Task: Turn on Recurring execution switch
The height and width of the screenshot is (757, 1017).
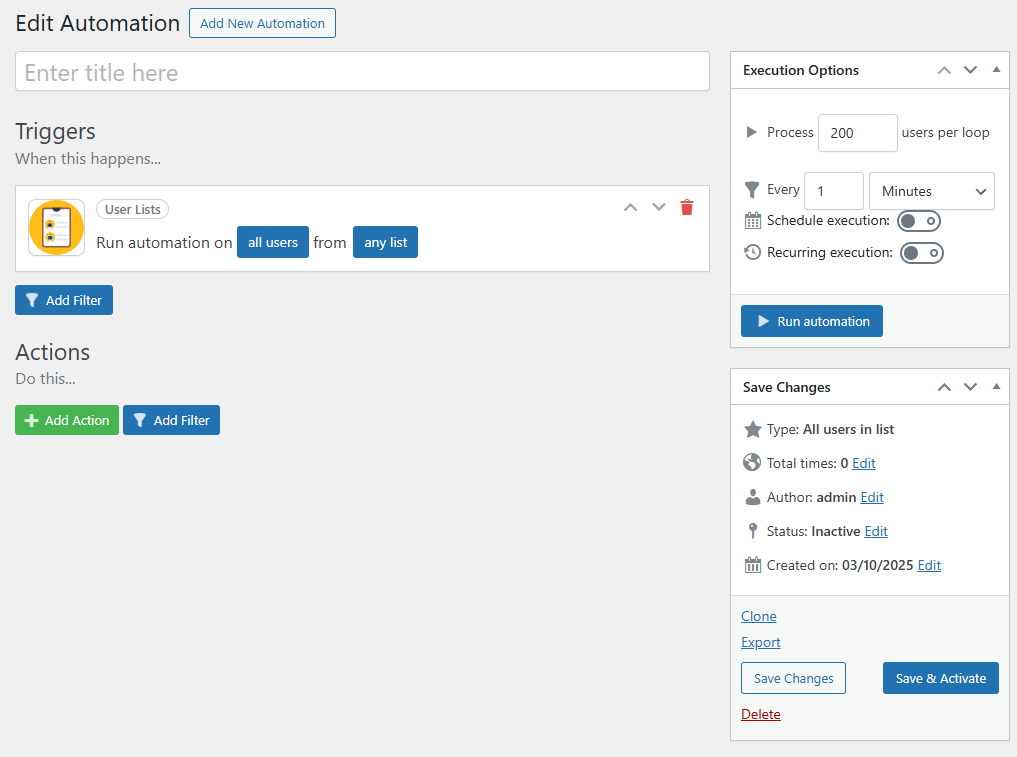Action: coord(922,253)
